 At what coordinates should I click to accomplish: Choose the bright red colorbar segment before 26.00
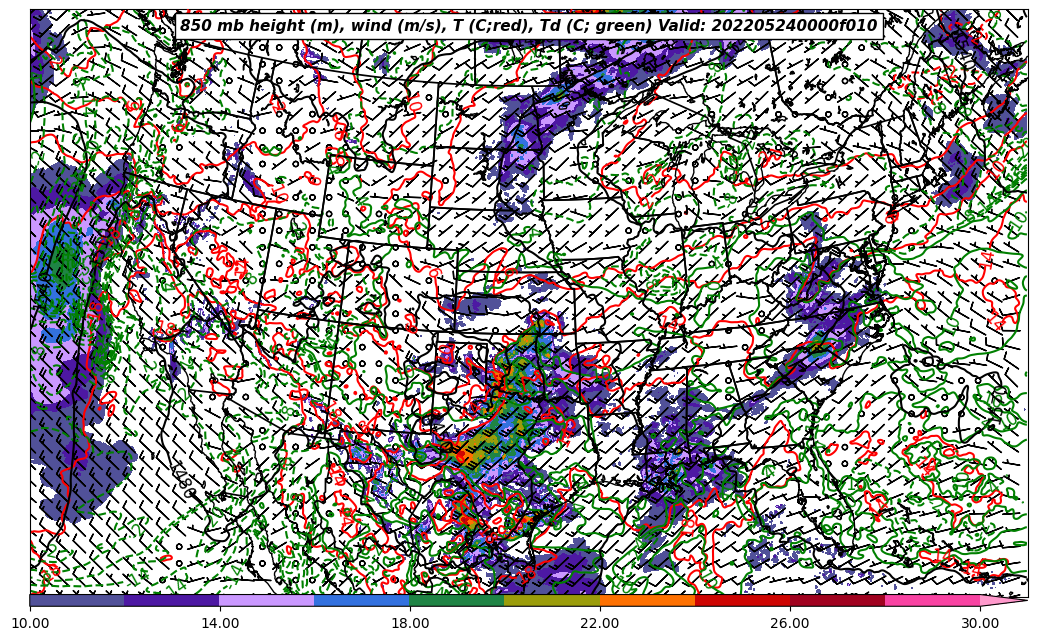[742, 601]
